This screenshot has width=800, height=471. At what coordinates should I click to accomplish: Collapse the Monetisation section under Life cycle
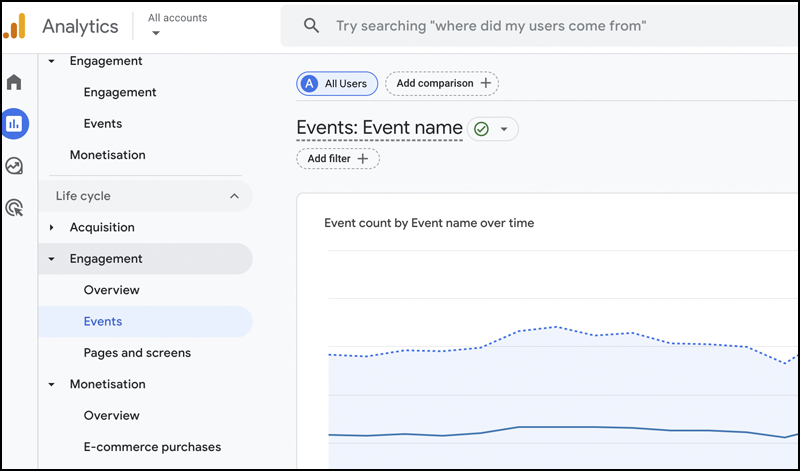tap(52, 385)
